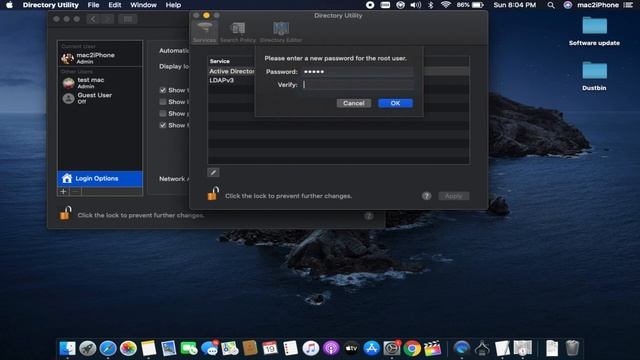Open Spotlight search in menu bar
The height and width of the screenshot is (360, 640).
coord(551,5)
